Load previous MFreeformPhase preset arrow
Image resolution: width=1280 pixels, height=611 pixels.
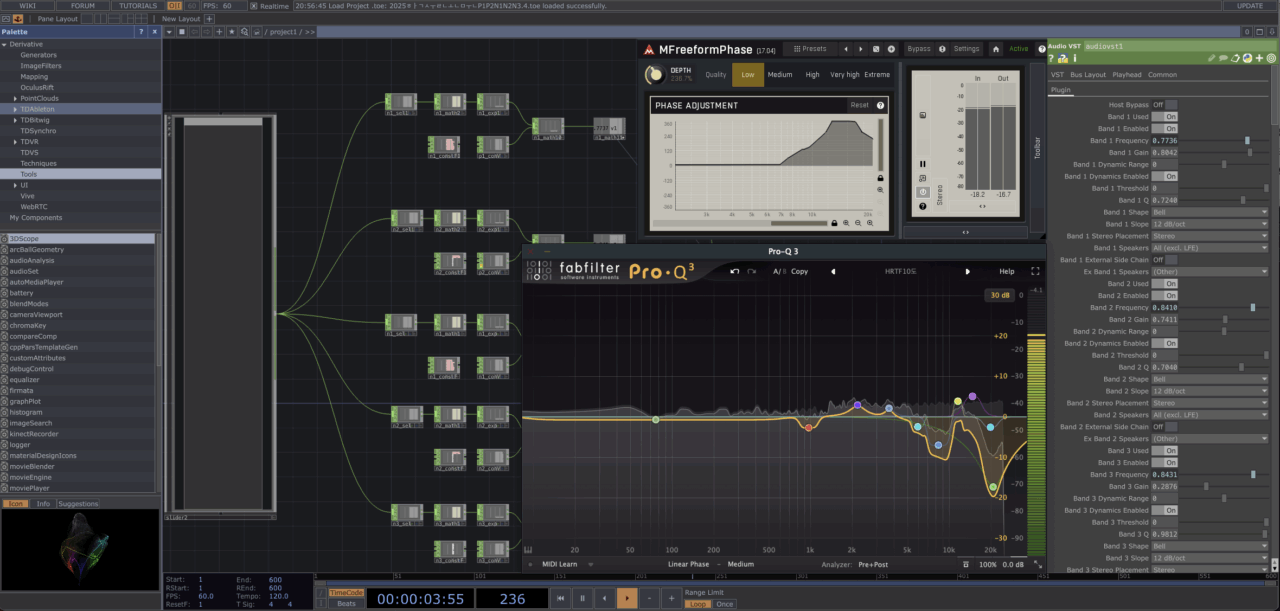pyautogui.click(x=845, y=49)
